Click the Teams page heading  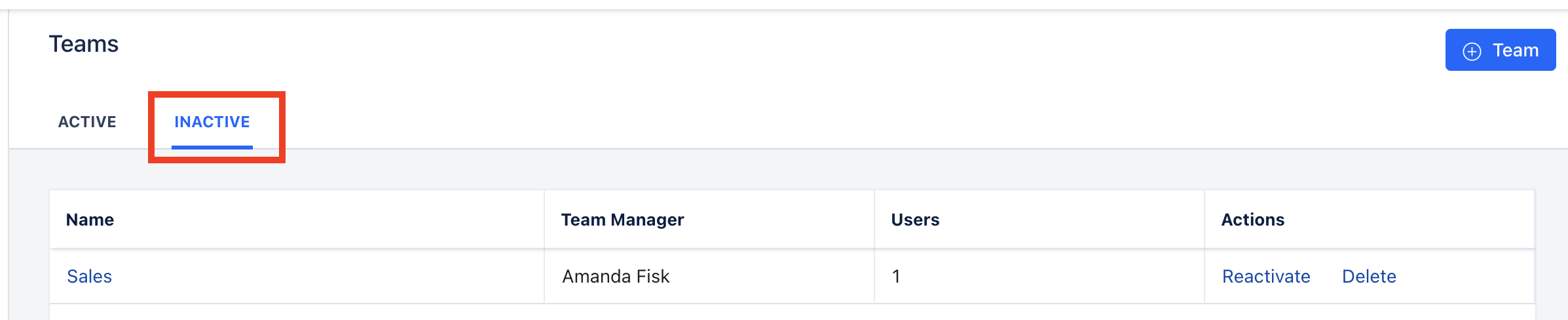click(84, 44)
